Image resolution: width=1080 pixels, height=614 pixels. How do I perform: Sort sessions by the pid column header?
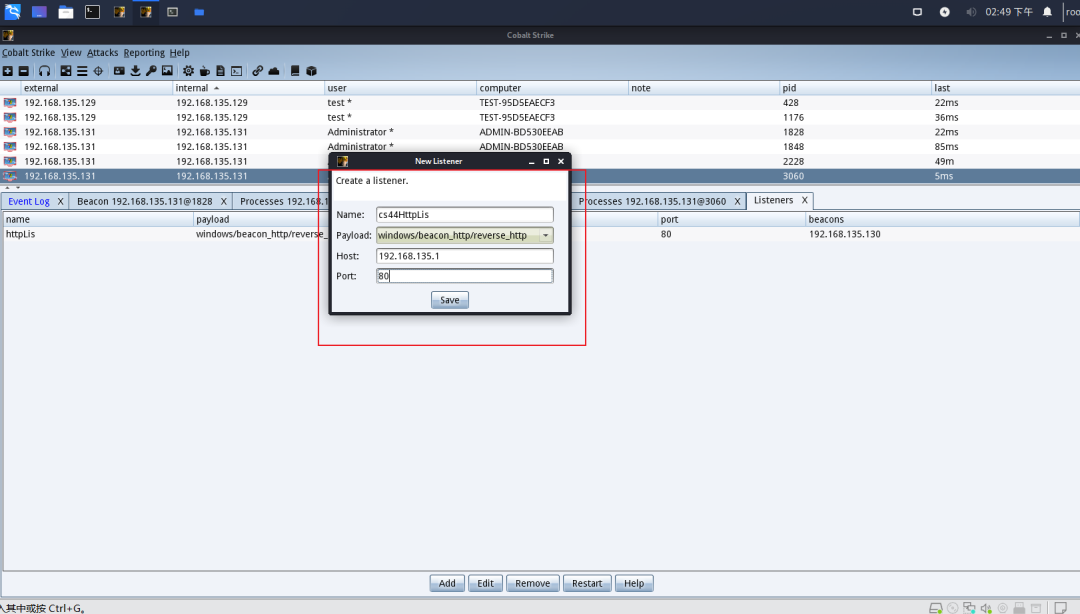click(x=855, y=88)
